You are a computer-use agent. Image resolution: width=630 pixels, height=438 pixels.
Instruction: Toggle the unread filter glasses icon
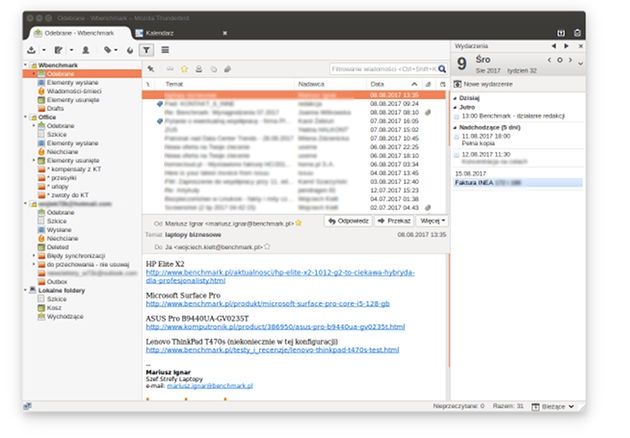point(170,69)
